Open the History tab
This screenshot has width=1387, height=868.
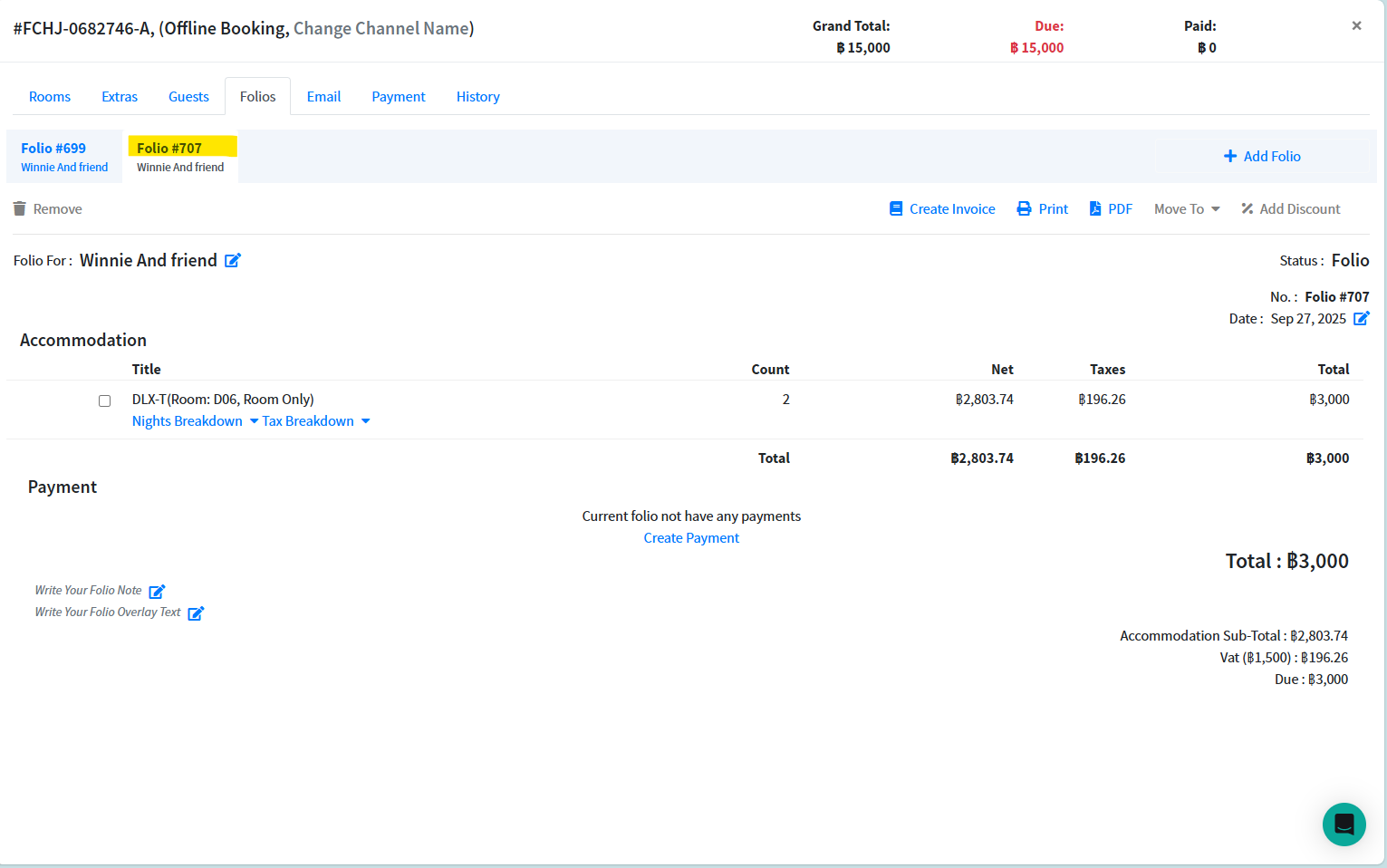click(477, 97)
